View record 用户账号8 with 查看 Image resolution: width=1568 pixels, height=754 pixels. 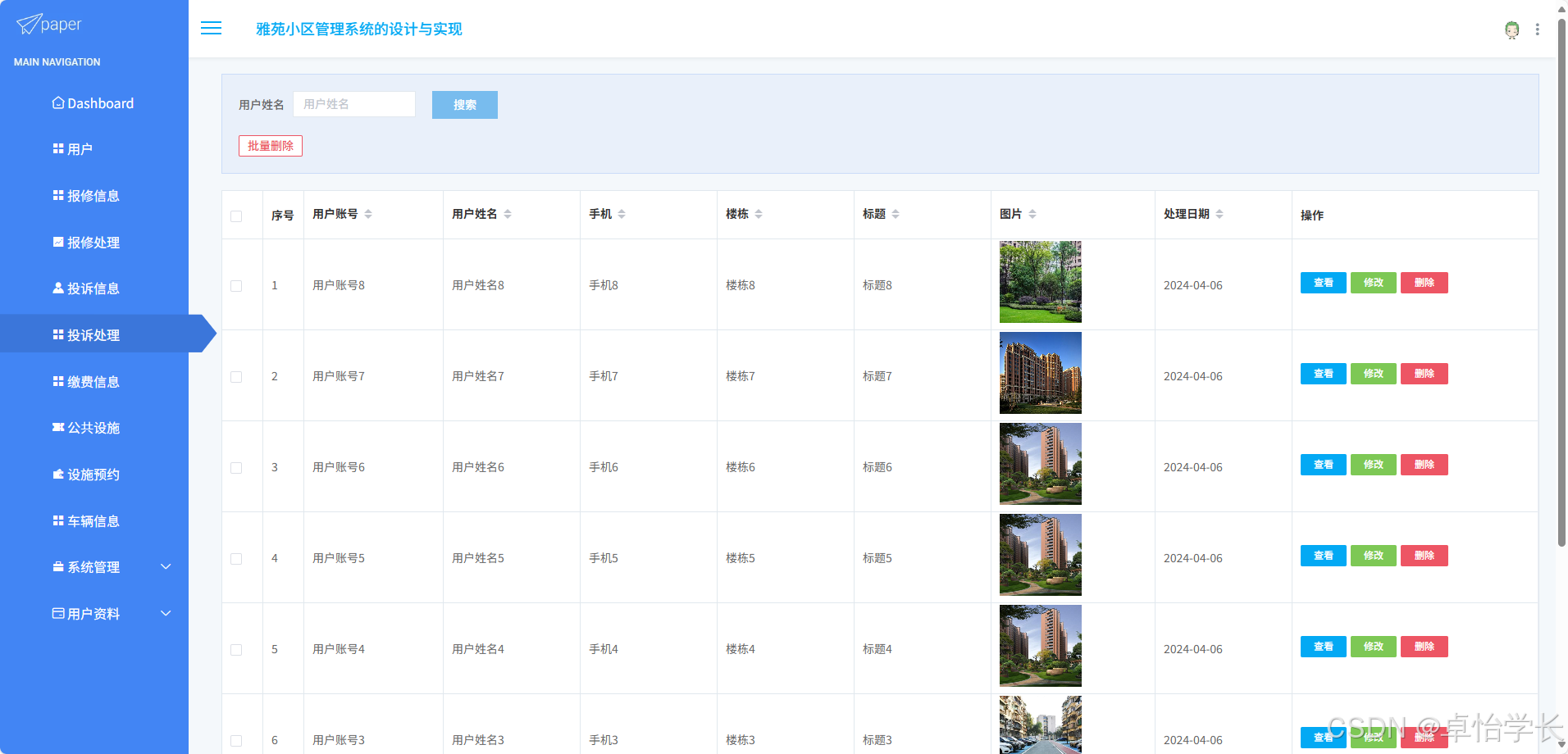(1324, 283)
